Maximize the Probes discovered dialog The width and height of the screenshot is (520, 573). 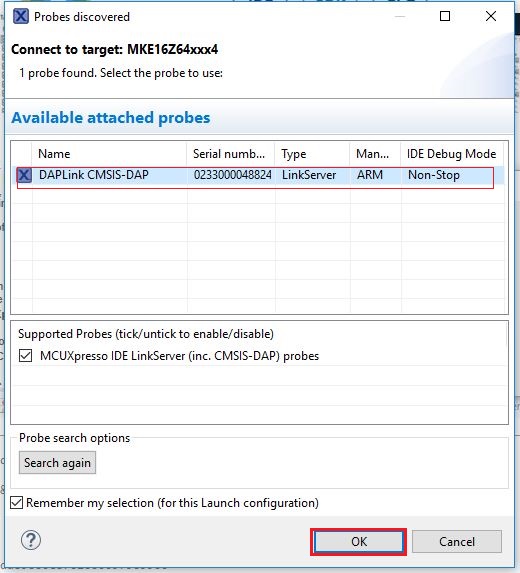coord(445,16)
